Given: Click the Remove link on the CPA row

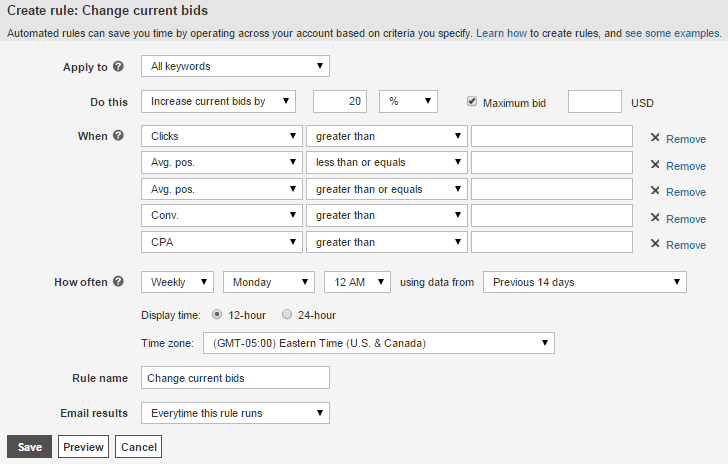Looking at the screenshot, I should pos(686,245).
